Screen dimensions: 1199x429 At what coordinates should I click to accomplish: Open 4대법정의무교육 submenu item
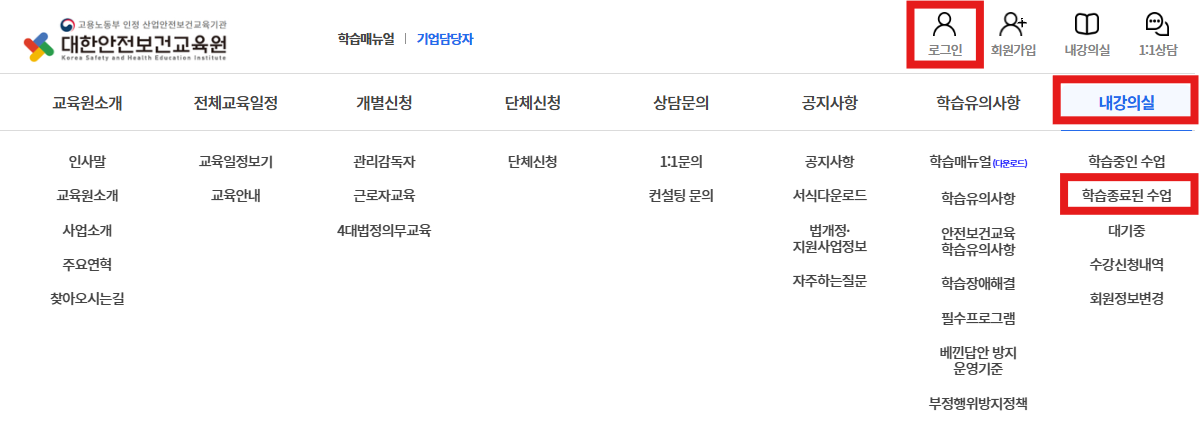(385, 230)
